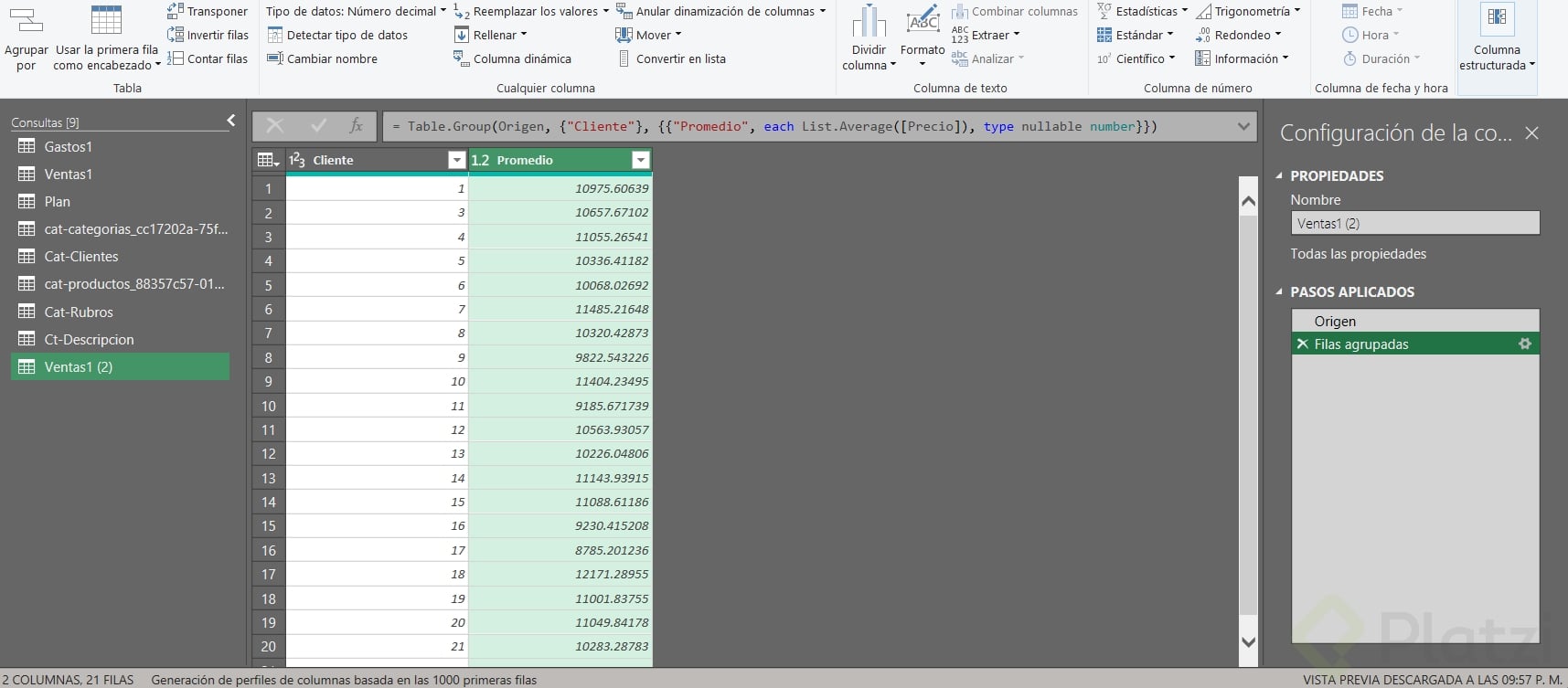The image size is (1568, 688).
Task: Edit the Nombre field
Action: (x=1415, y=223)
